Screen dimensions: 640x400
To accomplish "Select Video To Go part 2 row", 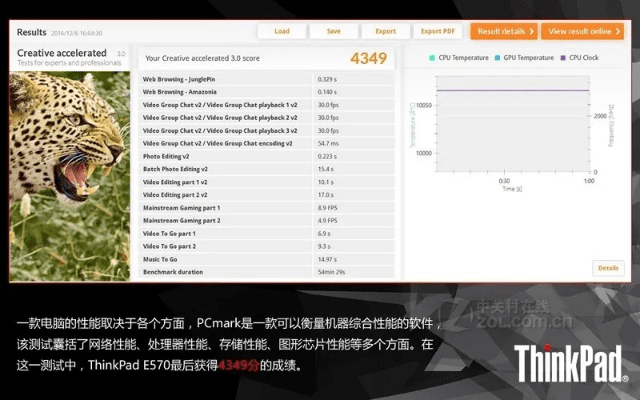I will pos(266,246).
